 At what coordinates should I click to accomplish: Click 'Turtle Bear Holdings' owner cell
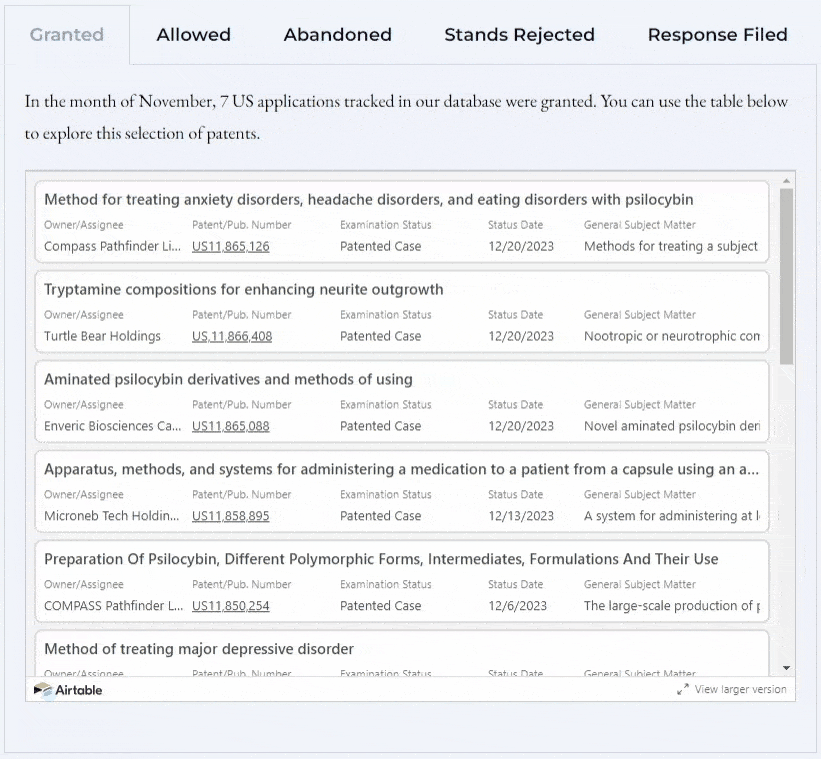pyautogui.click(x=102, y=336)
